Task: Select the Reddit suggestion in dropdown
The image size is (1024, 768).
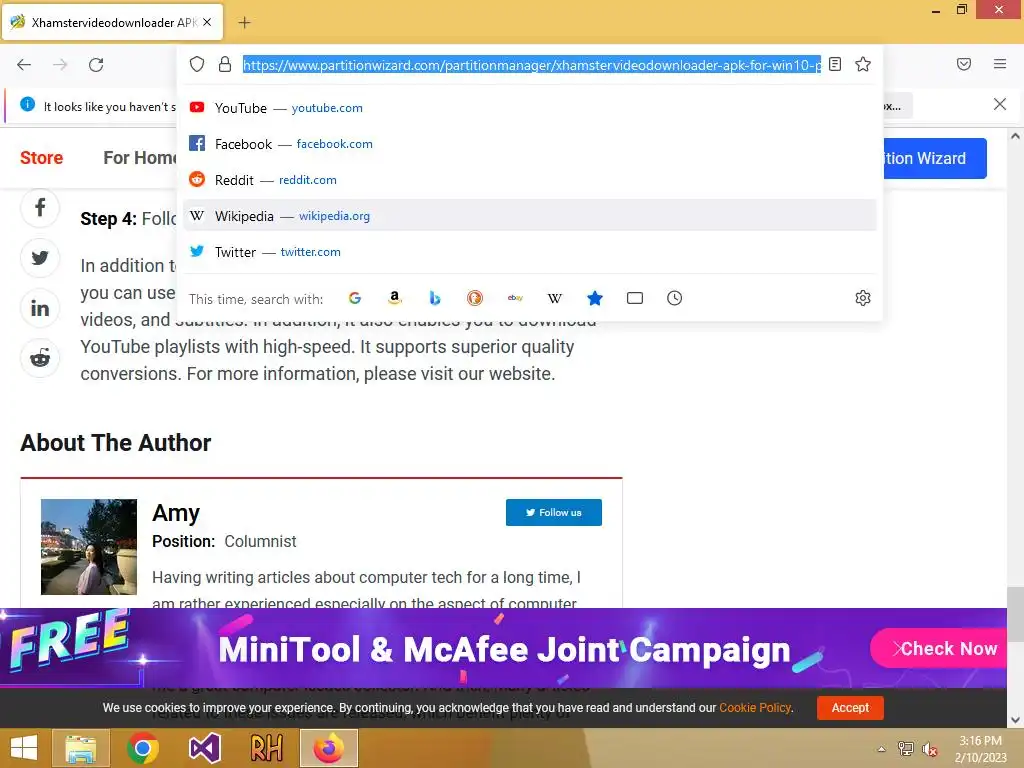Action: (530, 180)
